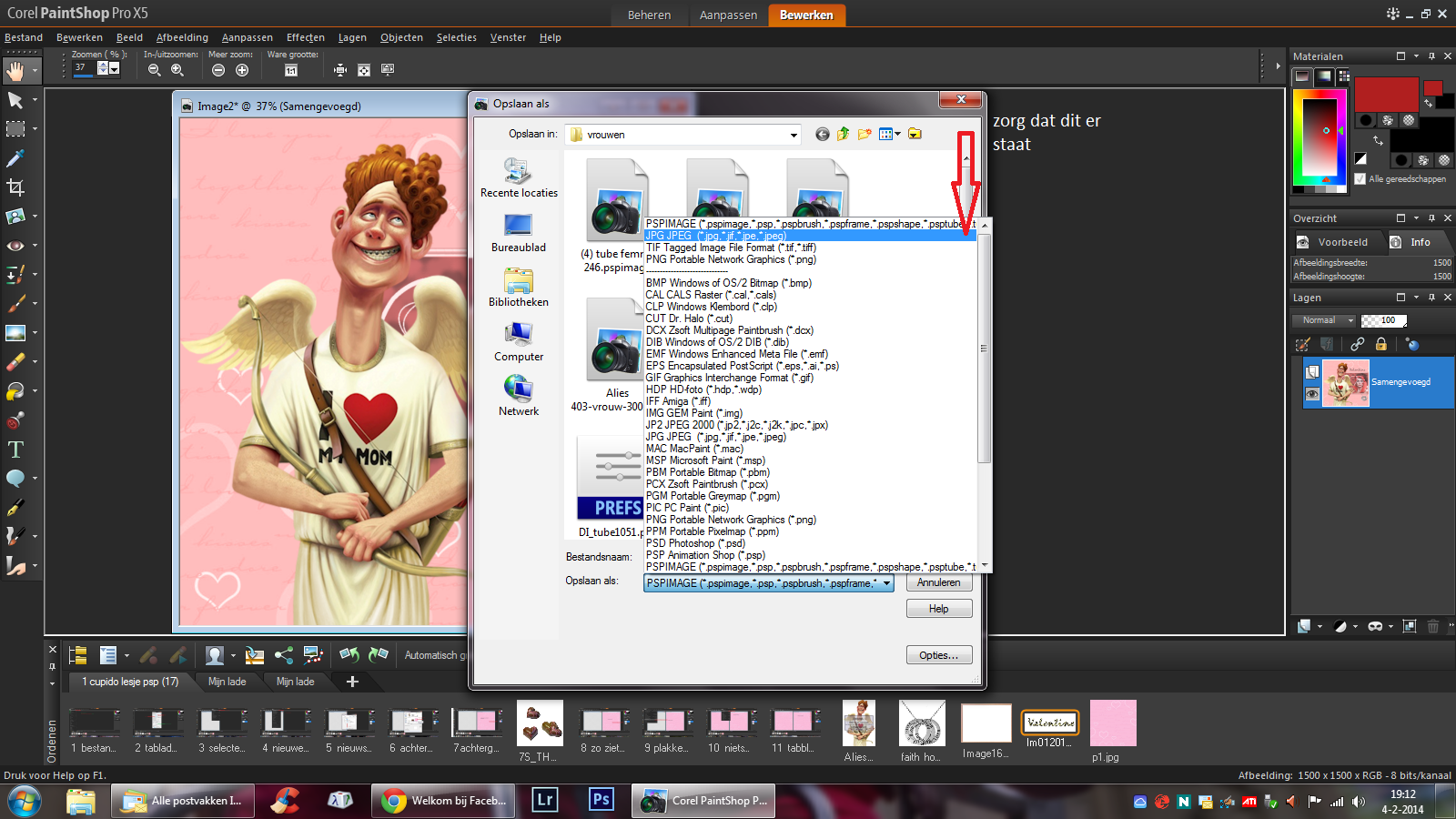Viewport: 1456px width, 819px height.
Task: Click the layer link chain icon
Action: 1358,344
